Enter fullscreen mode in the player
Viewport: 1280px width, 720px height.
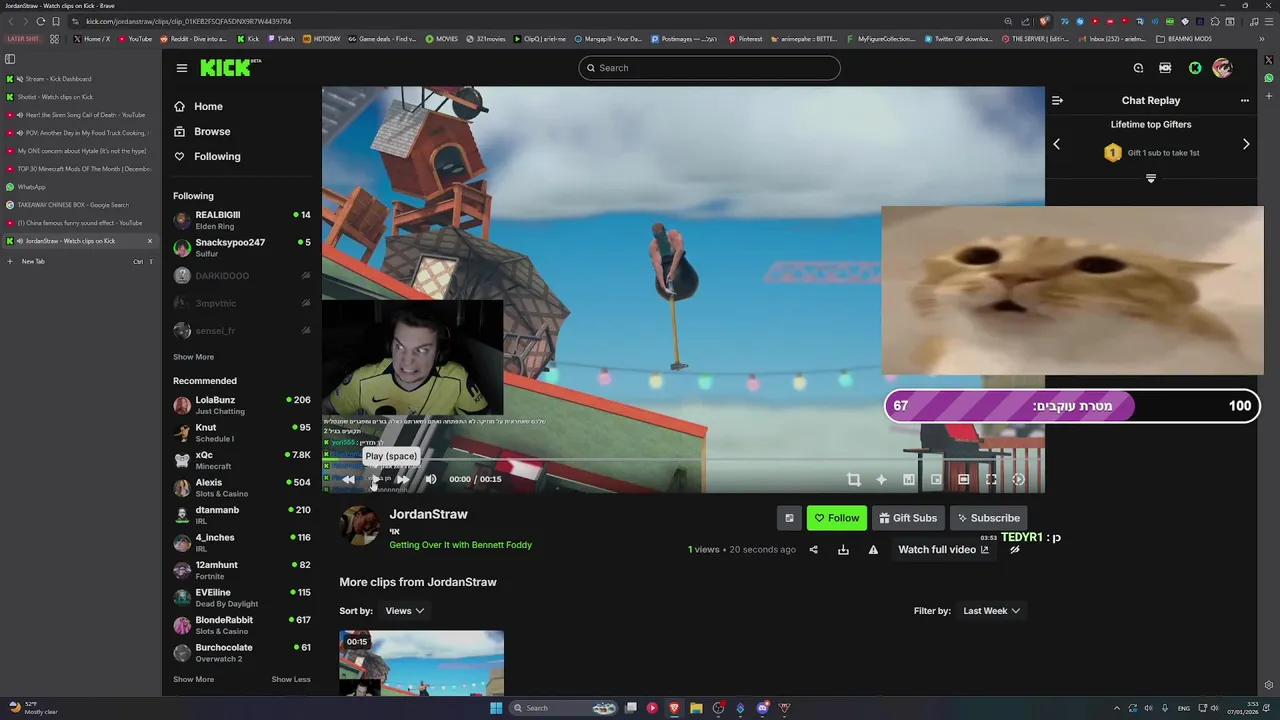point(991,479)
